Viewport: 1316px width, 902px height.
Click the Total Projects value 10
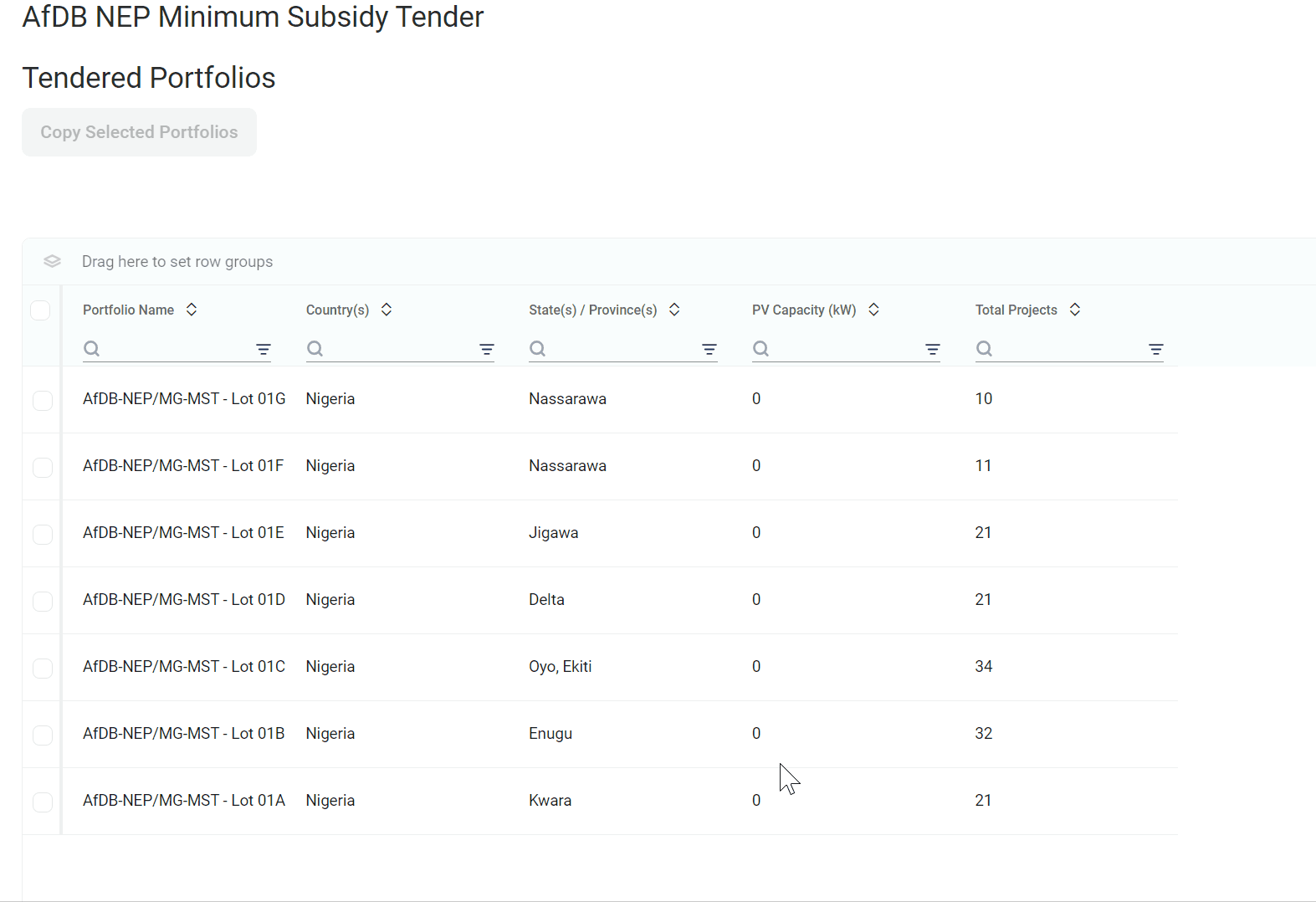[984, 399]
